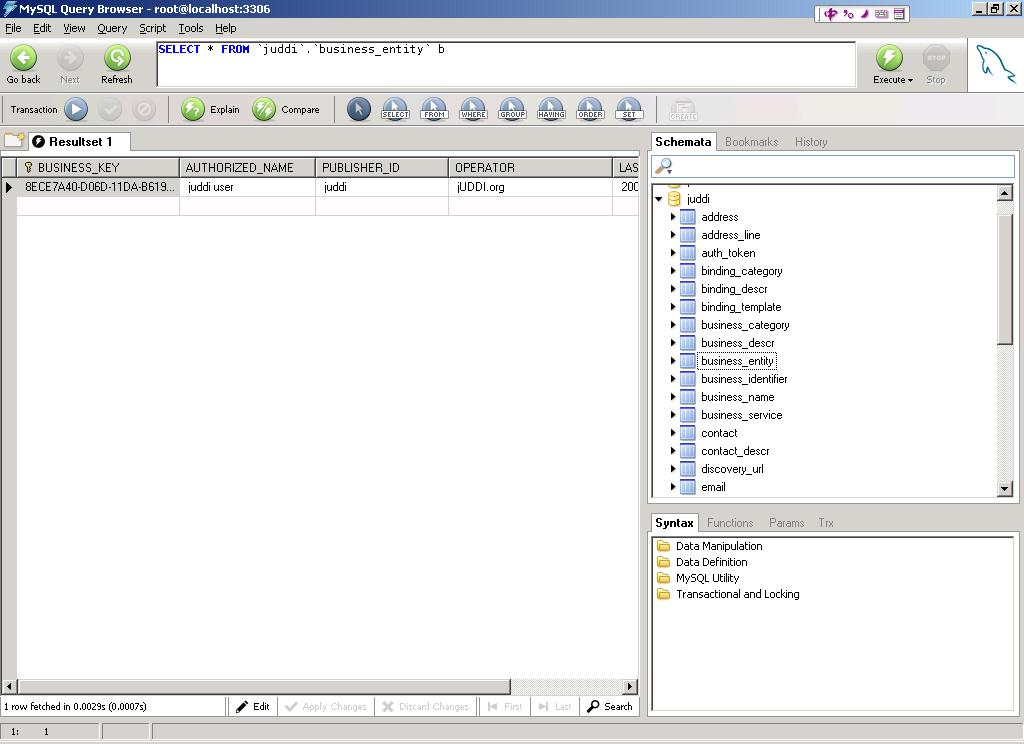Click the Search button below results
This screenshot has height=744, width=1024.
(x=610, y=706)
